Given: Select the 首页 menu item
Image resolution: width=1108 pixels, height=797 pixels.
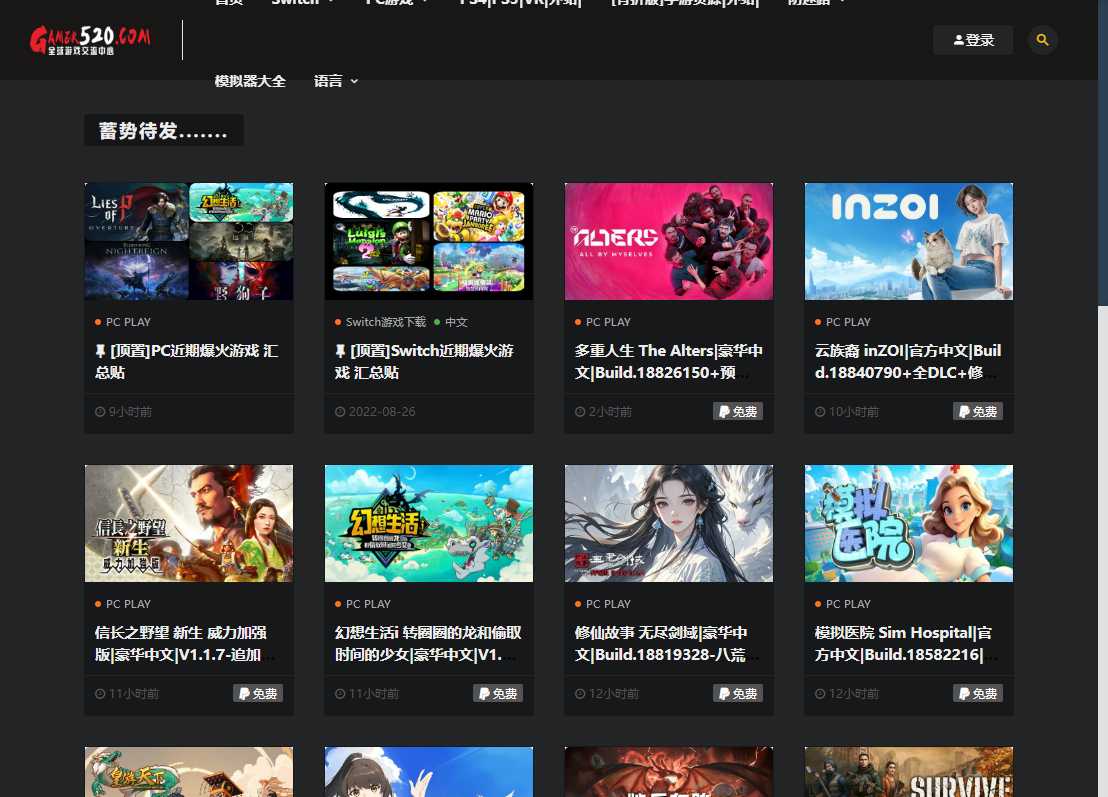Looking at the screenshot, I should click(229, 4).
